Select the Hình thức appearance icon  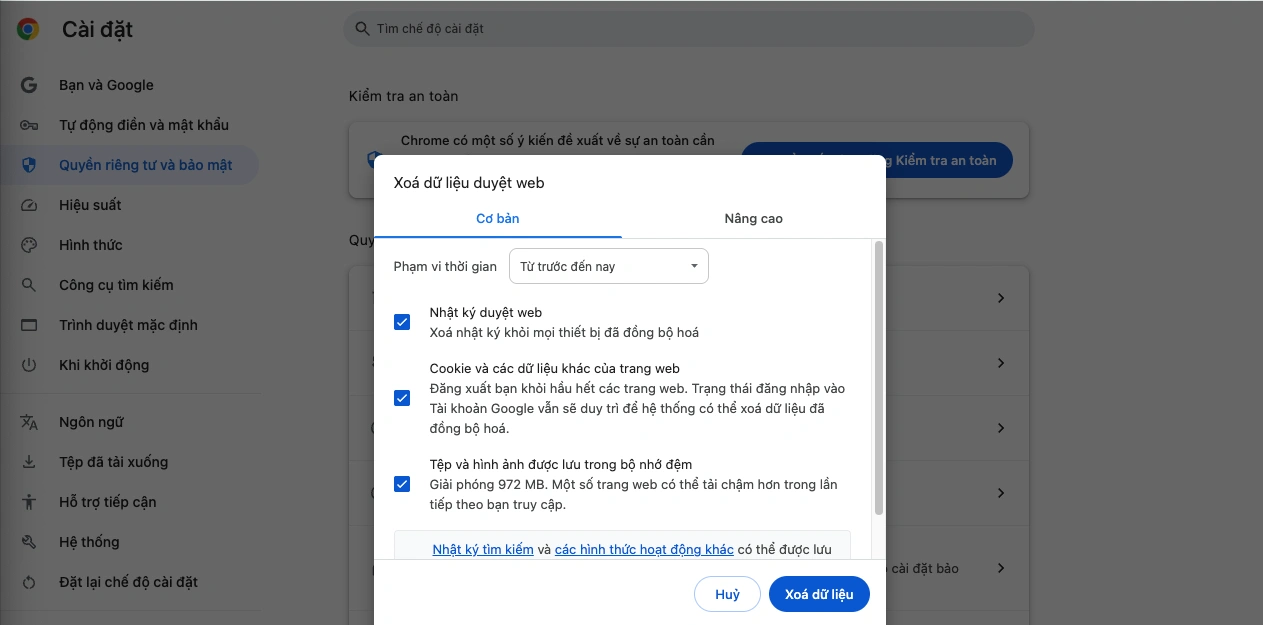tap(28, 245)
